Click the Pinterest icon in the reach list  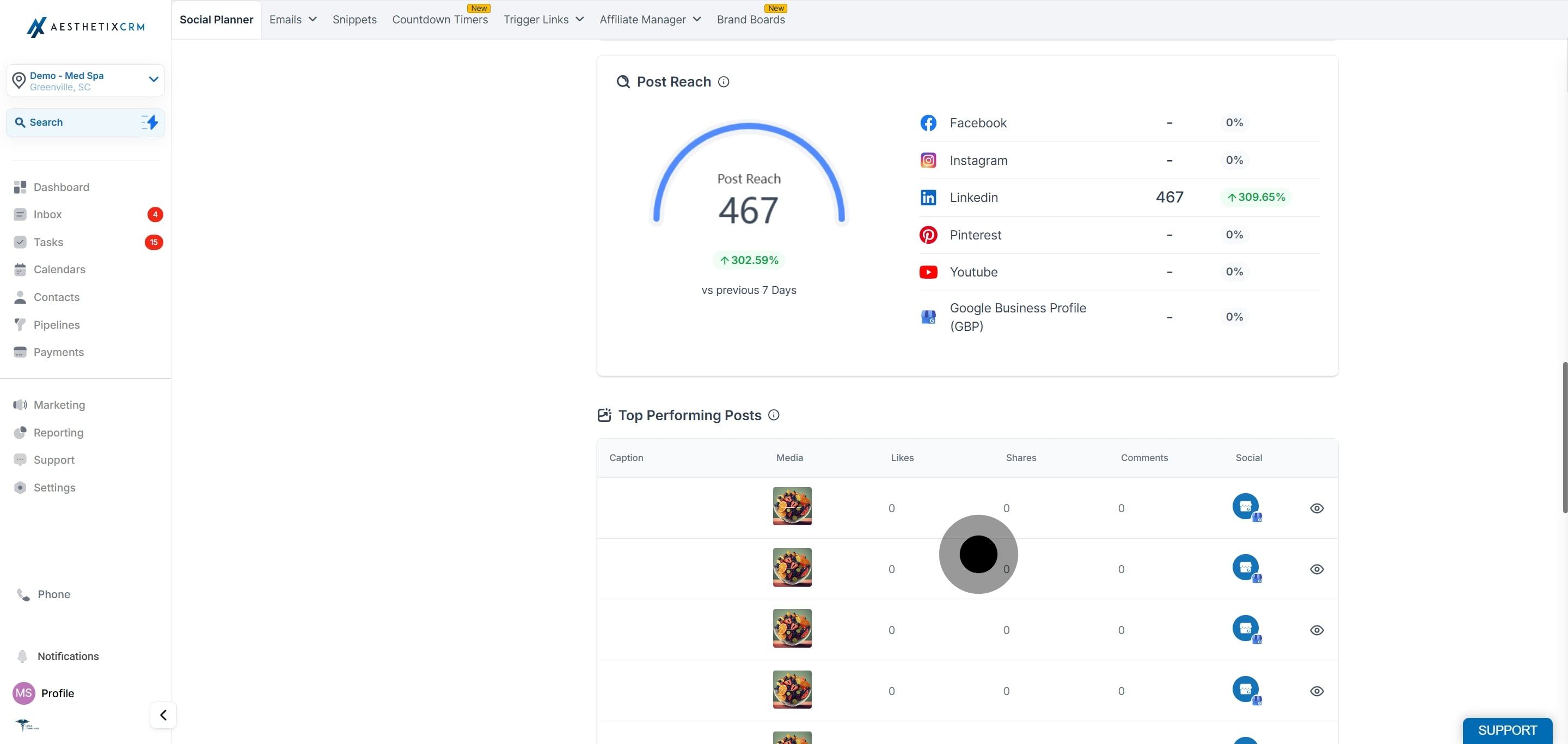[928, 235]
